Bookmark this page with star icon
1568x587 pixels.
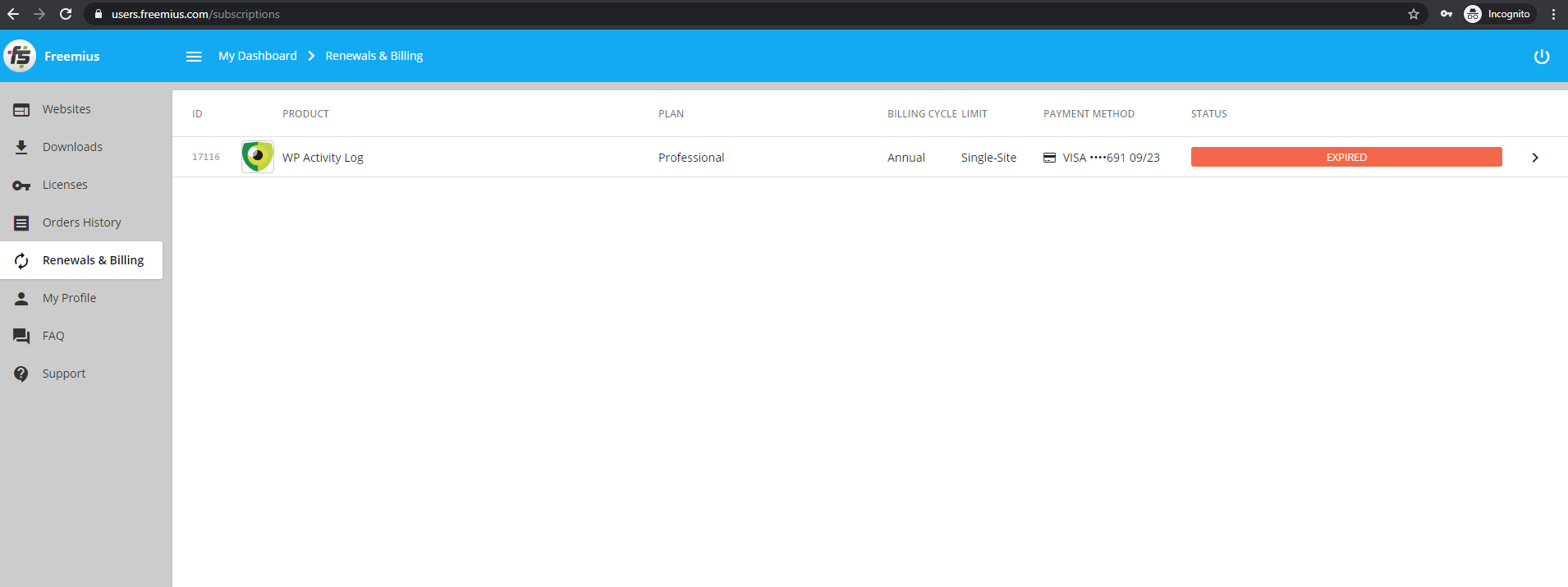1414,14
